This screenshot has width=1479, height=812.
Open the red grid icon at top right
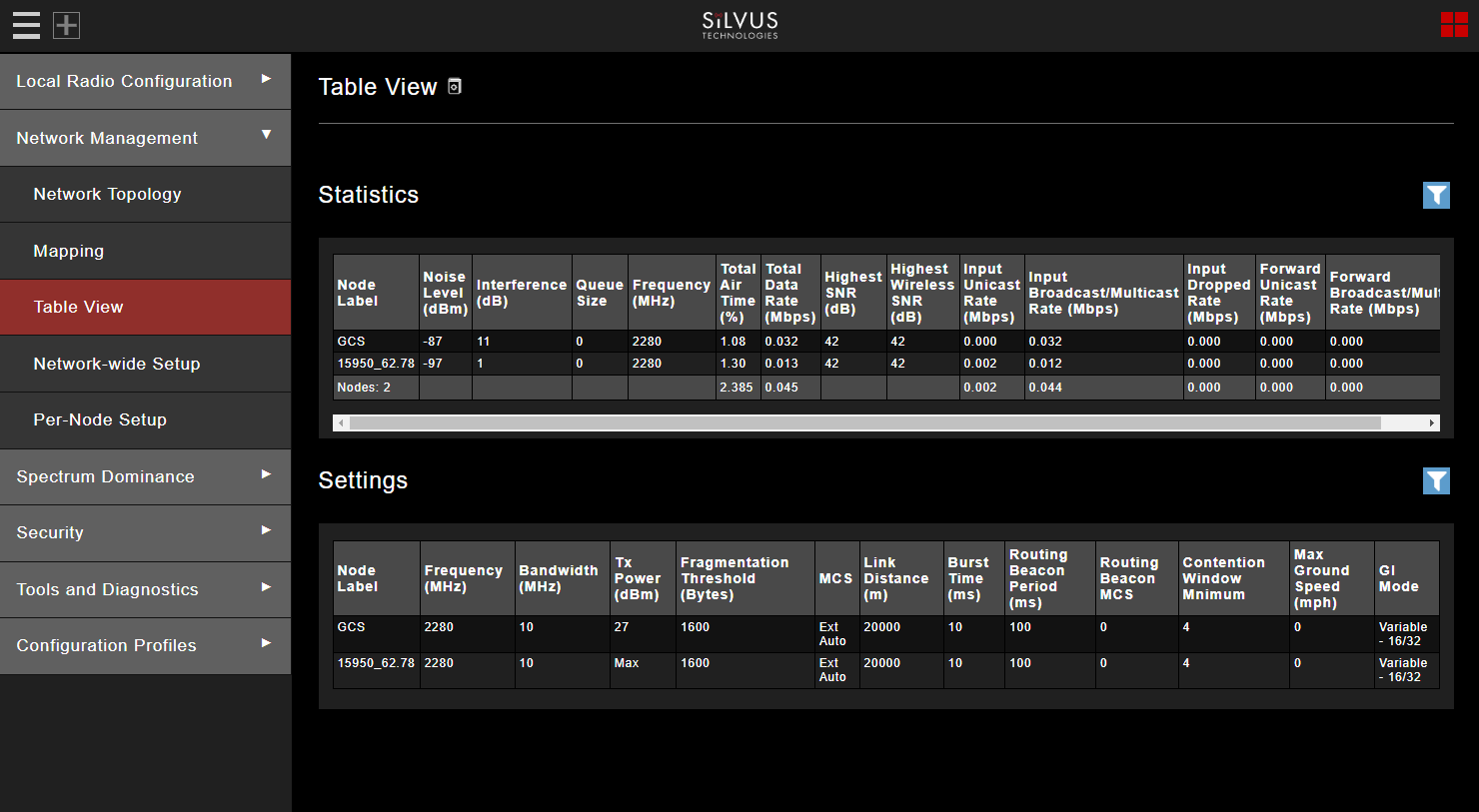pos(1454,25)
